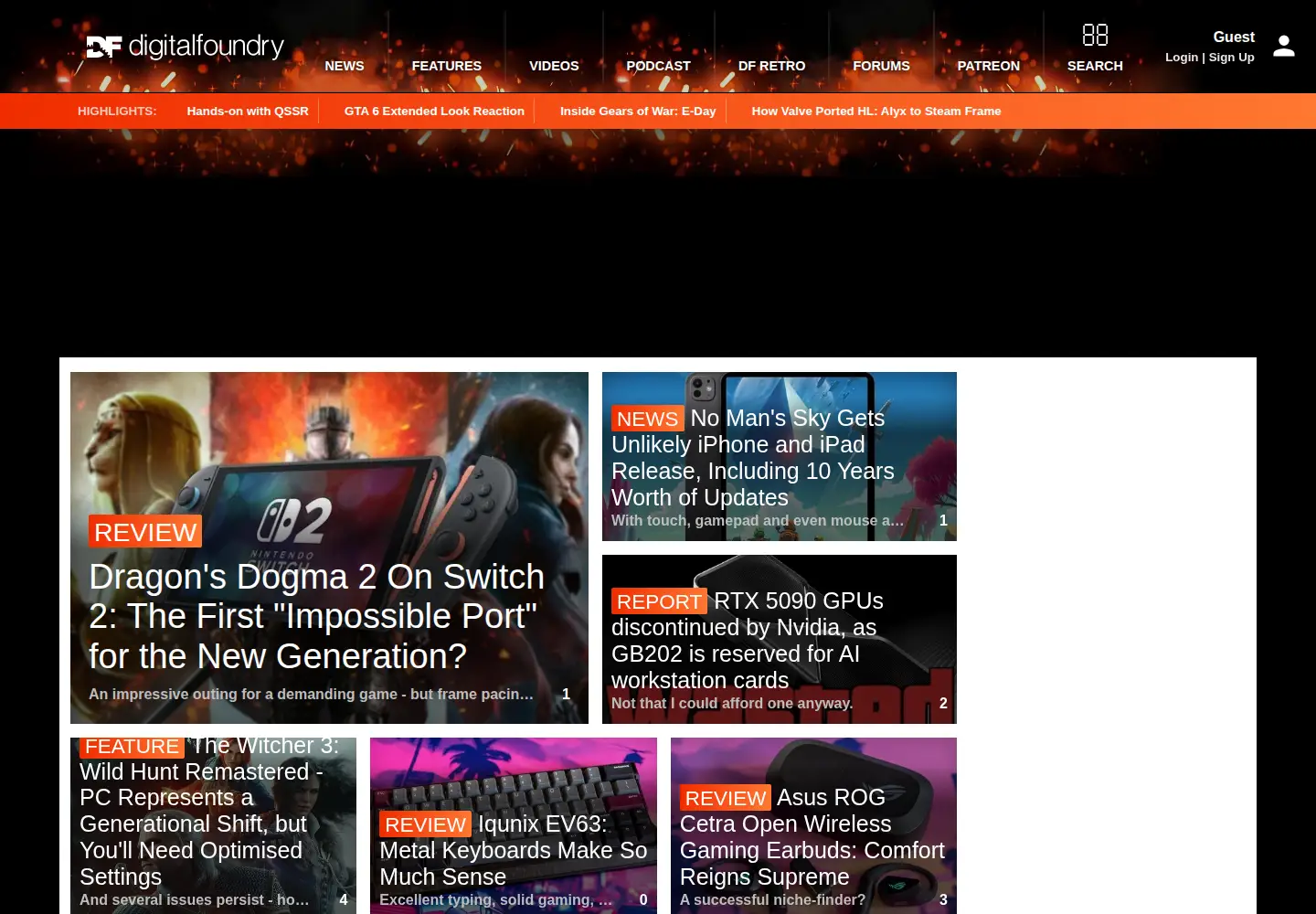Click comment count 2 on RTX 5090 article
The width and height of the screenshot is (1316, 914).
click(x=943, y=704)
